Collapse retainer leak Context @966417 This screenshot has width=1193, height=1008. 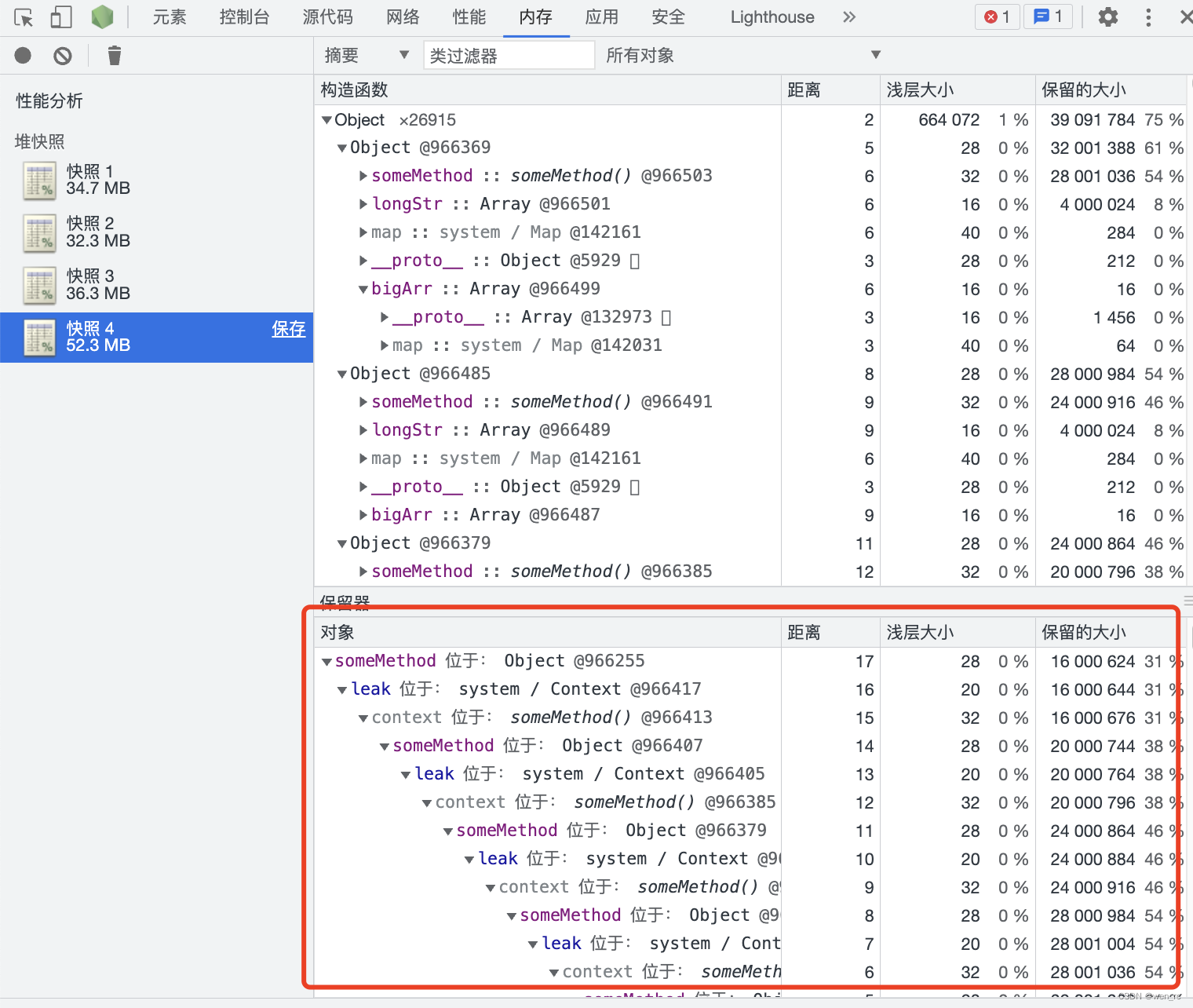(342, 690)
